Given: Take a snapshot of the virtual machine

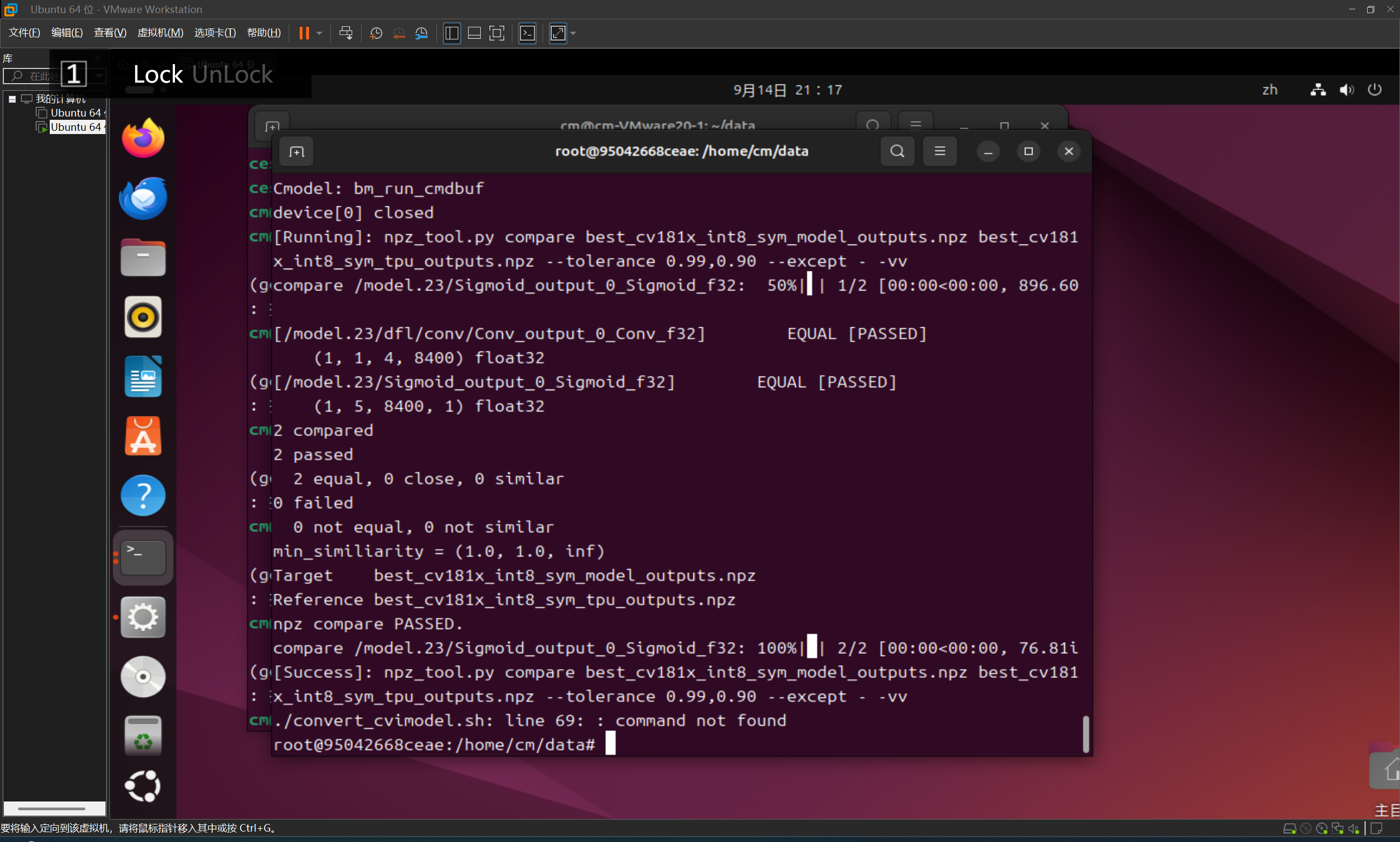Looking at the screenshot, I should point(375,33).
